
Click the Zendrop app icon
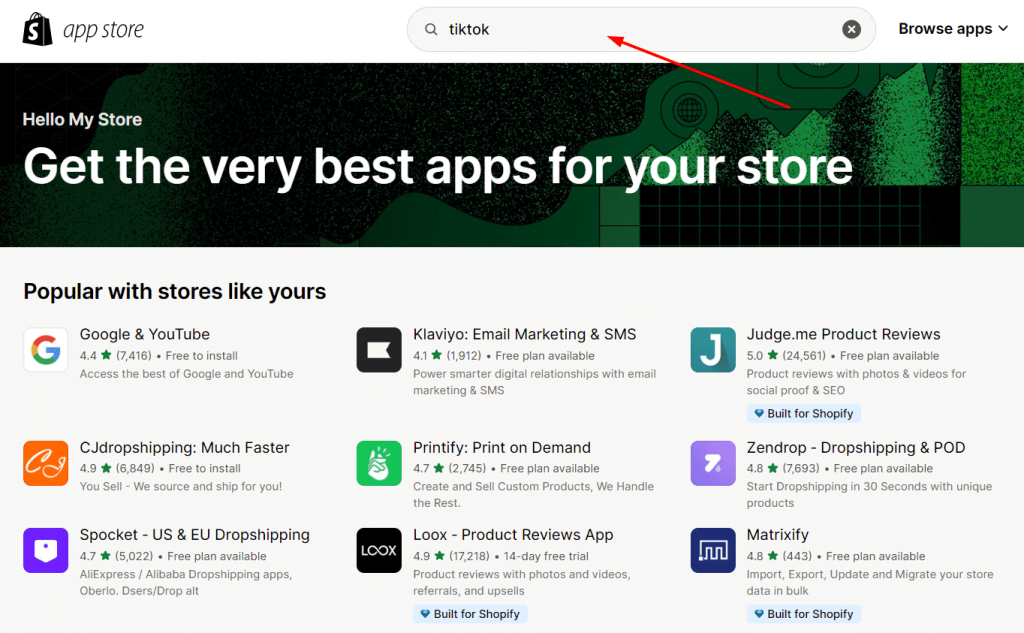pyautogui.click(x=712, y=463)
